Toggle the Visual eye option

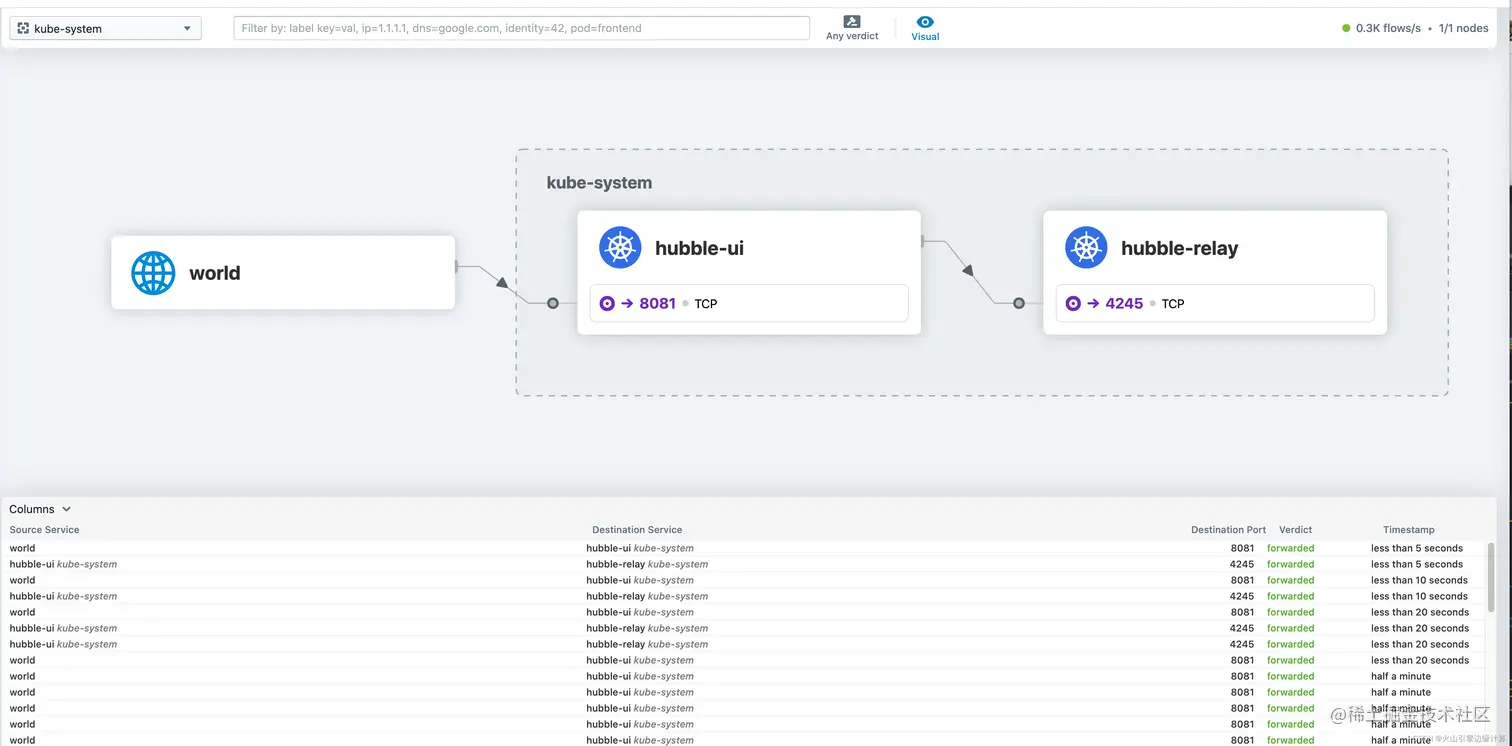pyautogui.click(x=925, y=28)
